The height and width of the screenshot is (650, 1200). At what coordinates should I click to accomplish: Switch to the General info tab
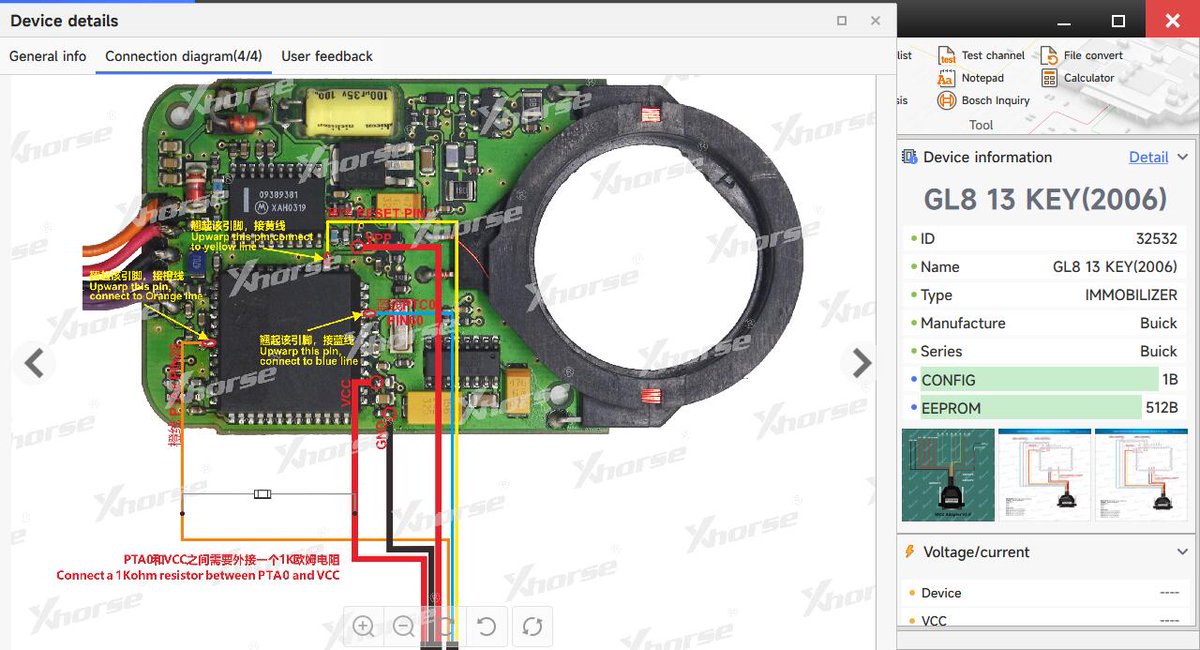pyautogui.click(x=48, y=56)
